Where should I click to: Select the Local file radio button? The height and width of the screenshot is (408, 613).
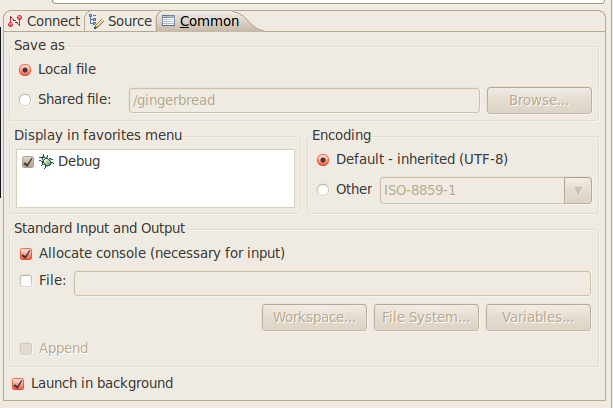pos(26,69)
